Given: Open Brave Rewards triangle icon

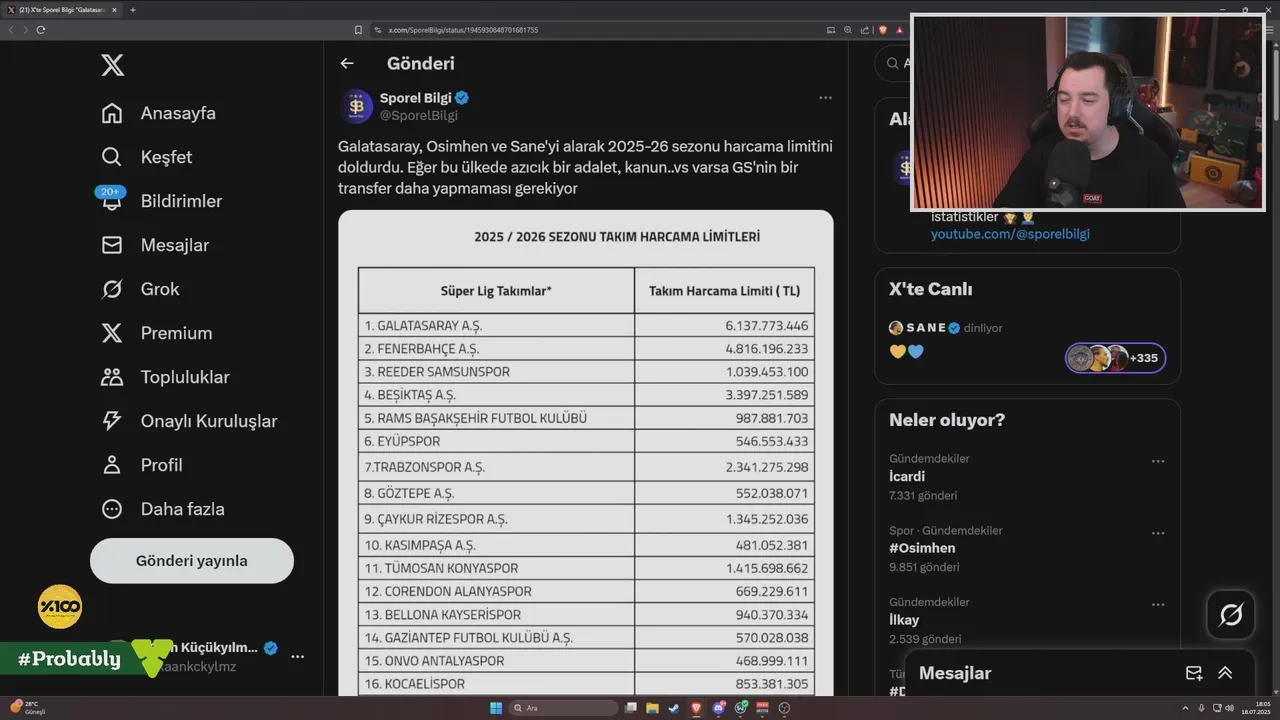Looking at the screenshot, I should click(x=900, y=30).
